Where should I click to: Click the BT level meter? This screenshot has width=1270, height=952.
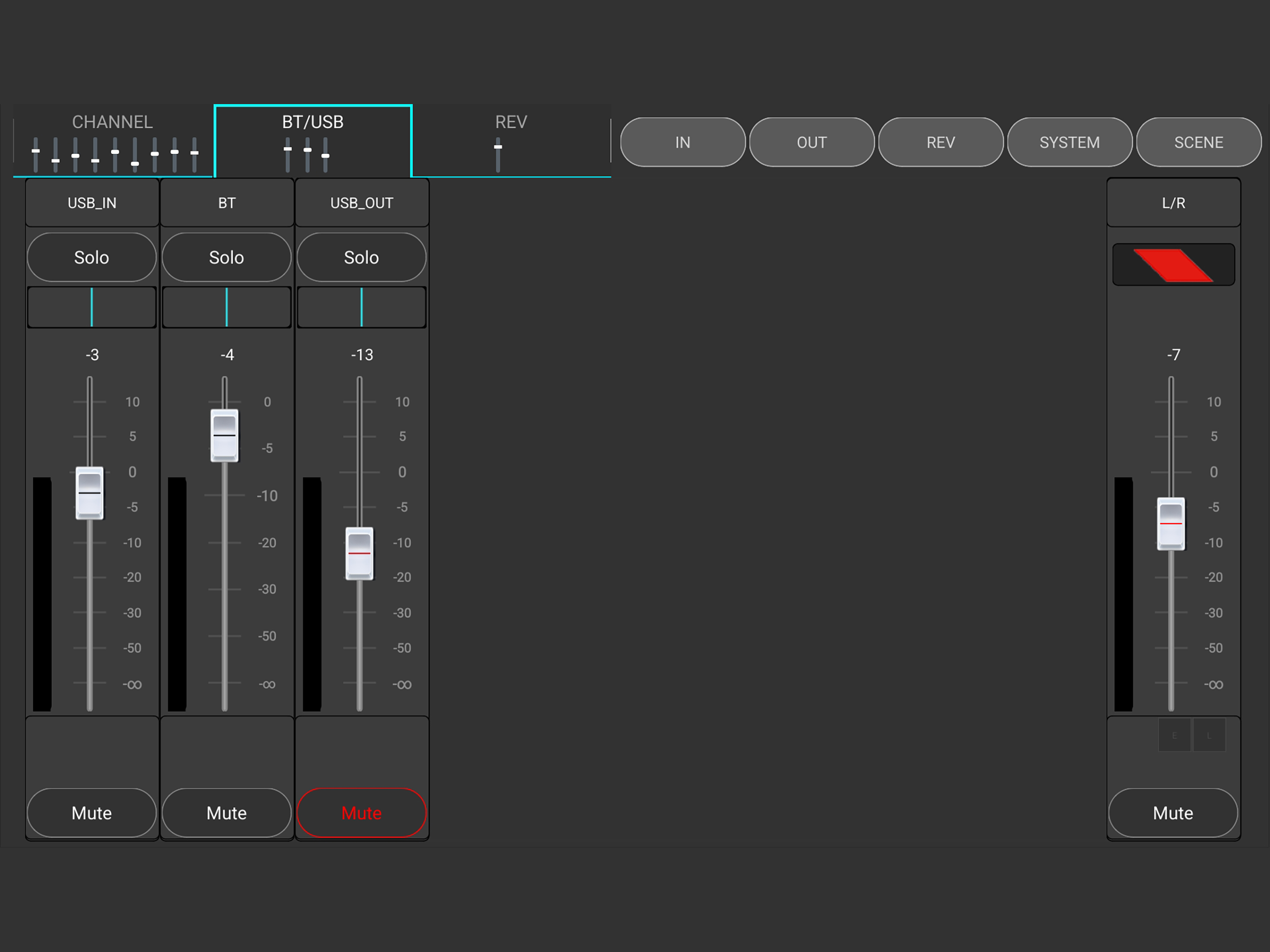(177, 594)
